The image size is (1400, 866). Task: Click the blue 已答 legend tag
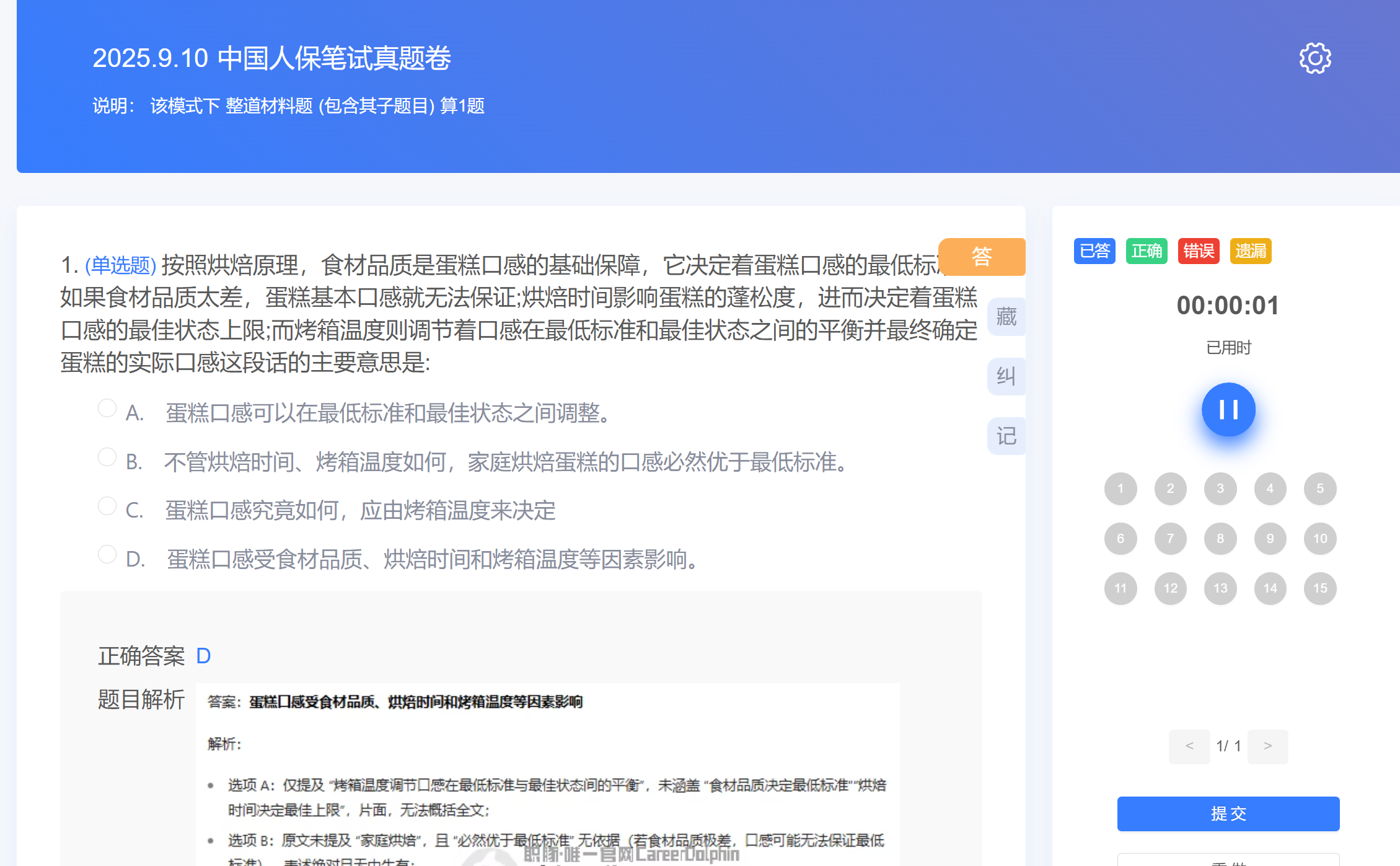(1094, 251)
